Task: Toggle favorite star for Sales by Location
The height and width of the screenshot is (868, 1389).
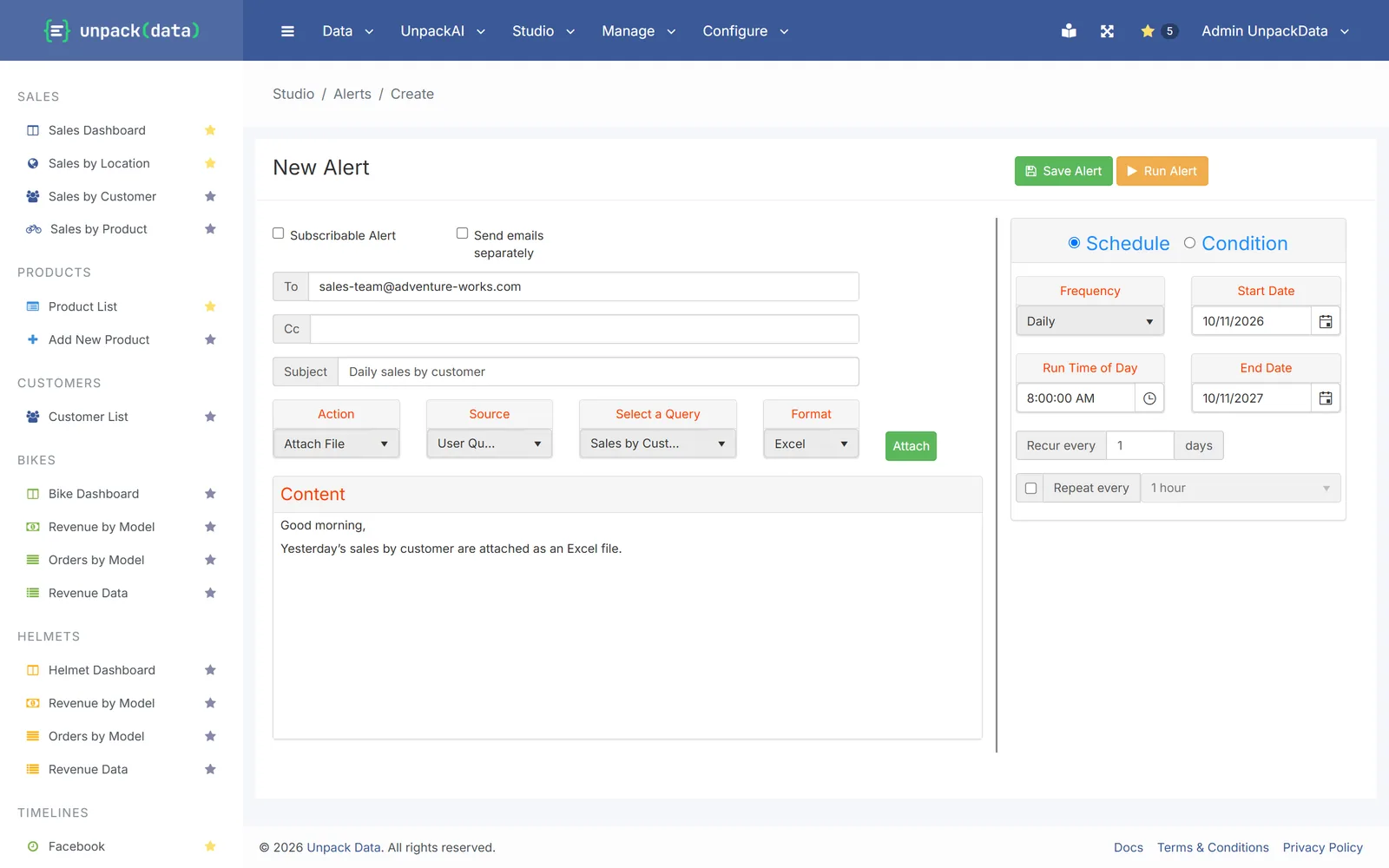Action: 210,163
